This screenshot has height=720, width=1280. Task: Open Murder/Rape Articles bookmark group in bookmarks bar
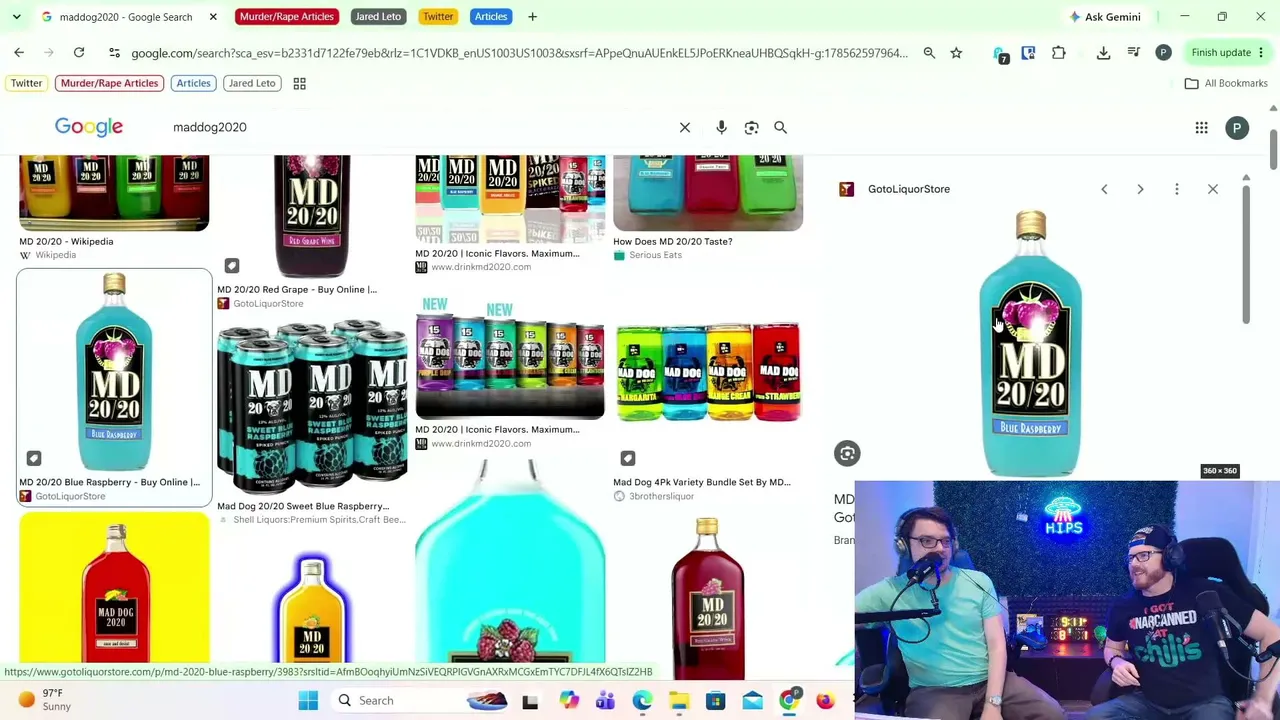(x=109, y=83)
